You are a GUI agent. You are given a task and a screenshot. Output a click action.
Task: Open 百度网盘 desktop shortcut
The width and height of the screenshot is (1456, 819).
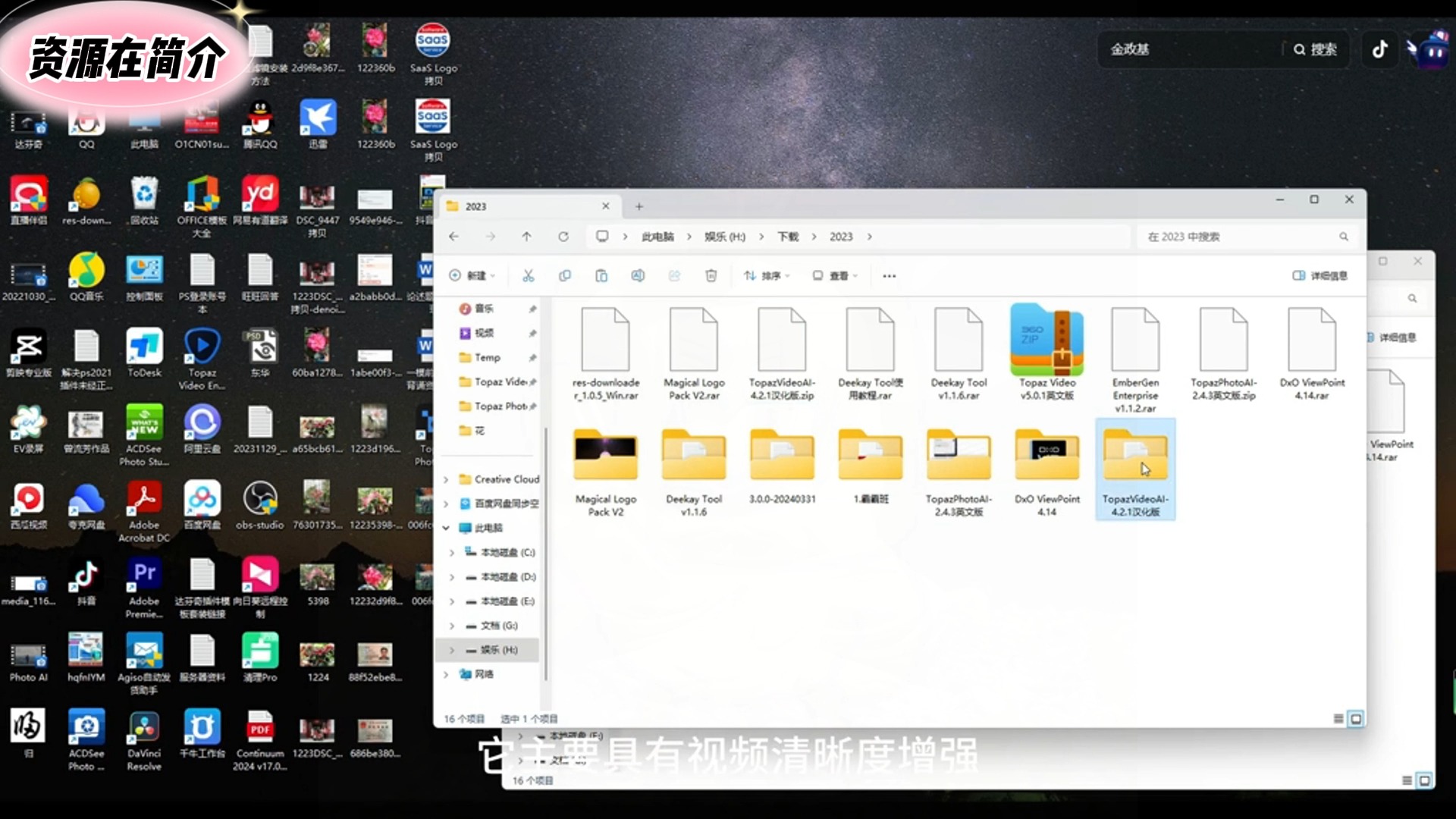coord(202,506)
